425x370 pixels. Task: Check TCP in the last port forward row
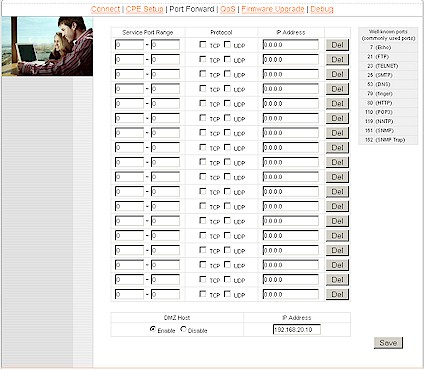pyautogui.click(x=203, y=294)
